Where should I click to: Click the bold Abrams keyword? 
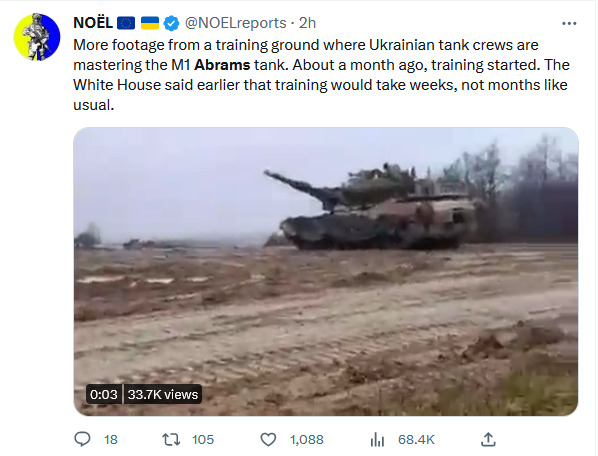(222, 65)
